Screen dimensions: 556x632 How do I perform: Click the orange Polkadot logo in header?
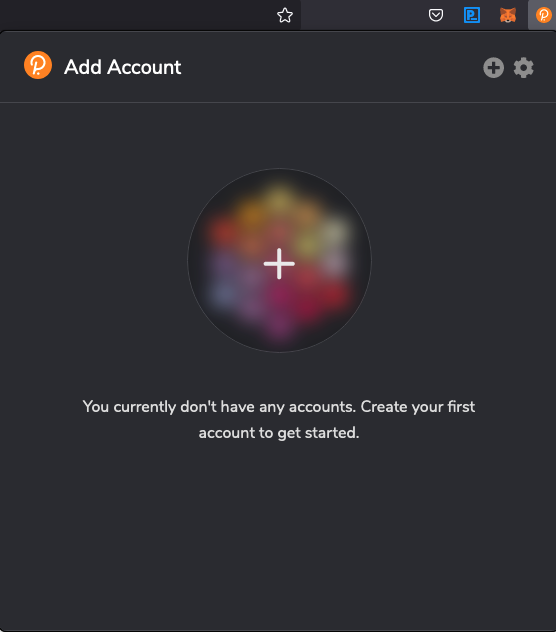tap(38, 65)
